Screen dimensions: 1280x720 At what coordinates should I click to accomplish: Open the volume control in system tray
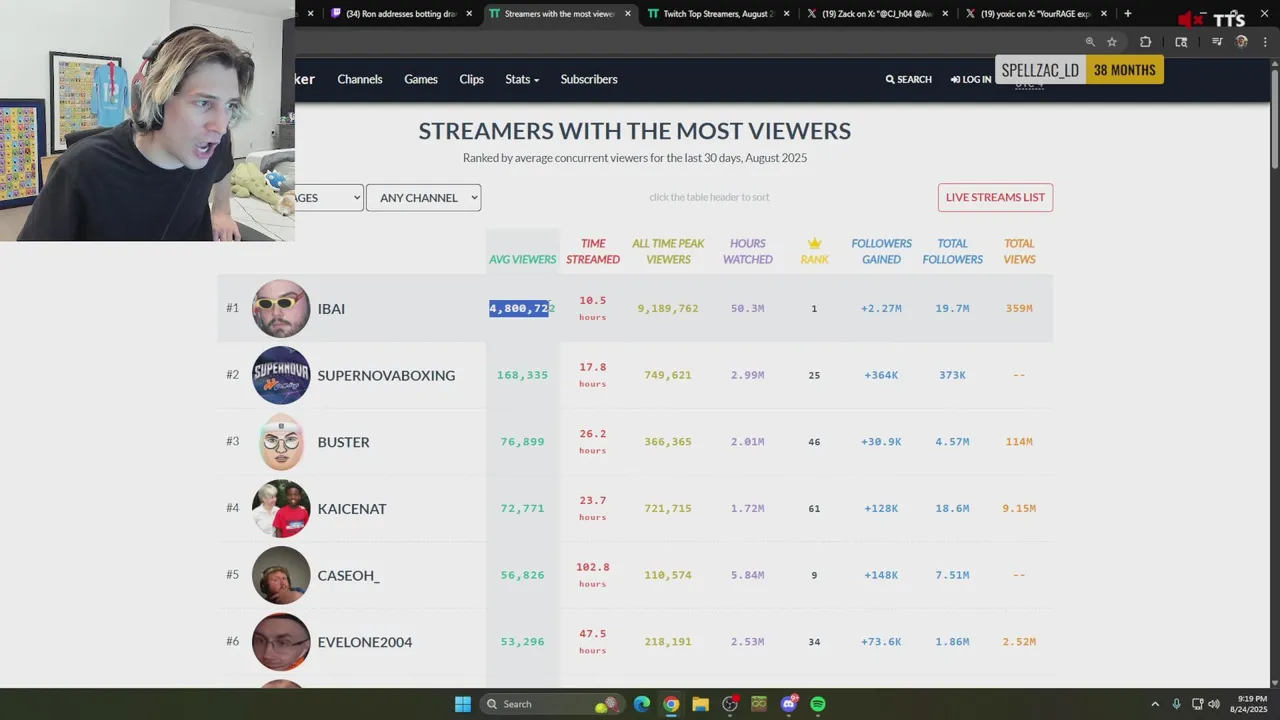click(x=1214, y=704)
